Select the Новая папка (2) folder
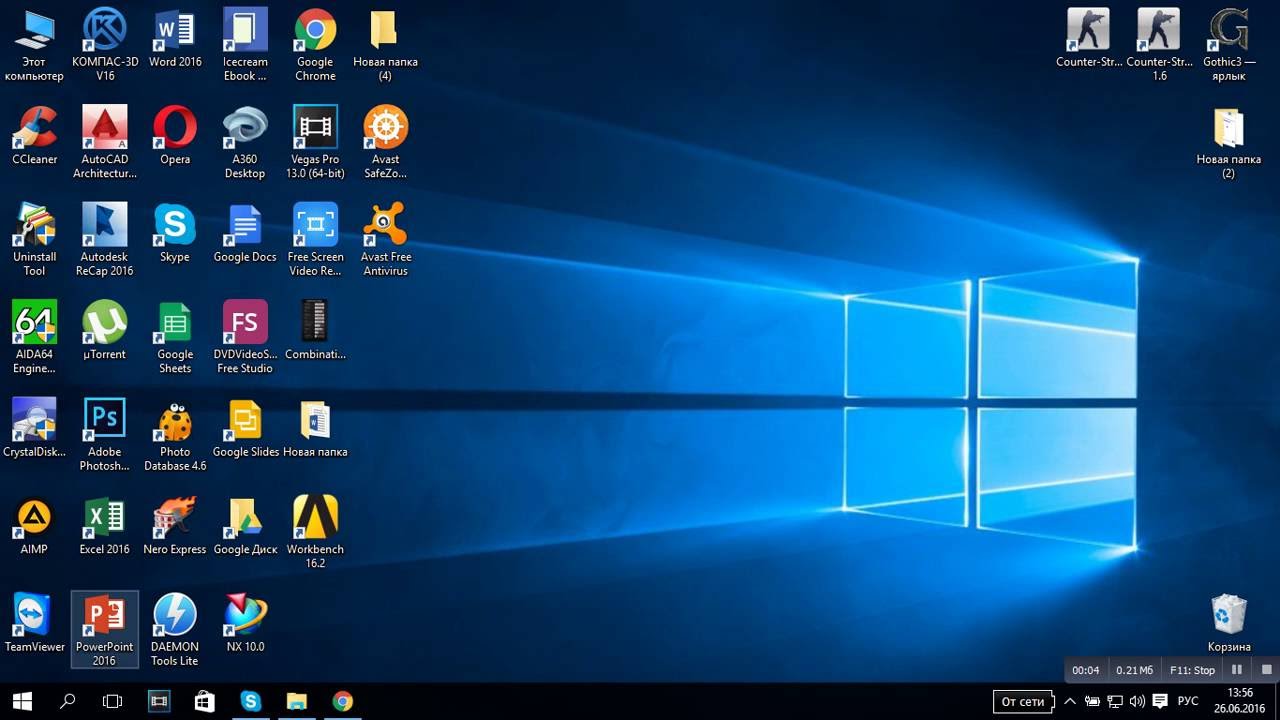Screen dimensions: 1280x720 [1229, 142]
